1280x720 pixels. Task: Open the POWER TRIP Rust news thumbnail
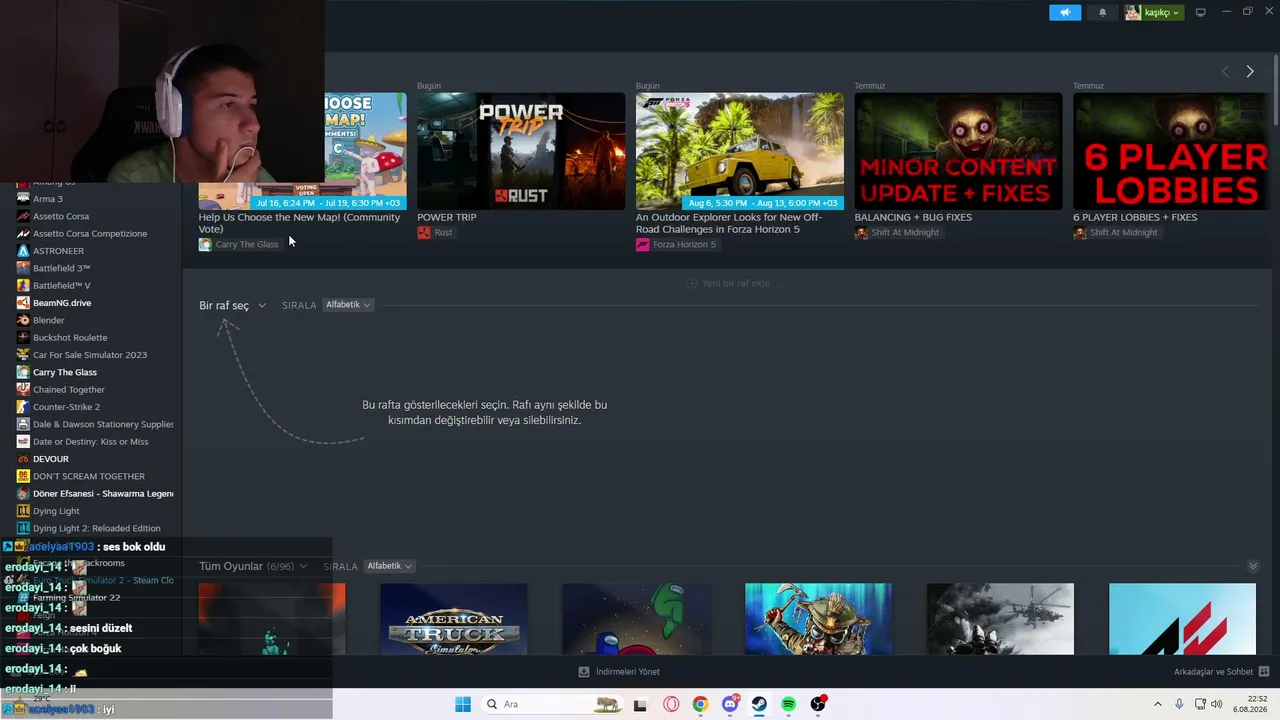(x=521, y=151)
